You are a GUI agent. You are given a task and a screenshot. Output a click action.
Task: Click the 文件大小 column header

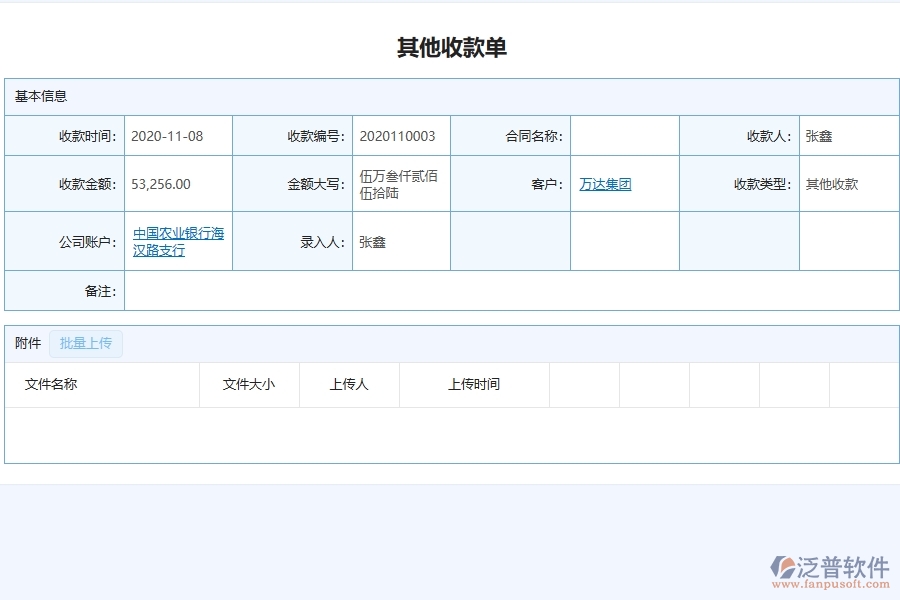click(x=249, y=384)
